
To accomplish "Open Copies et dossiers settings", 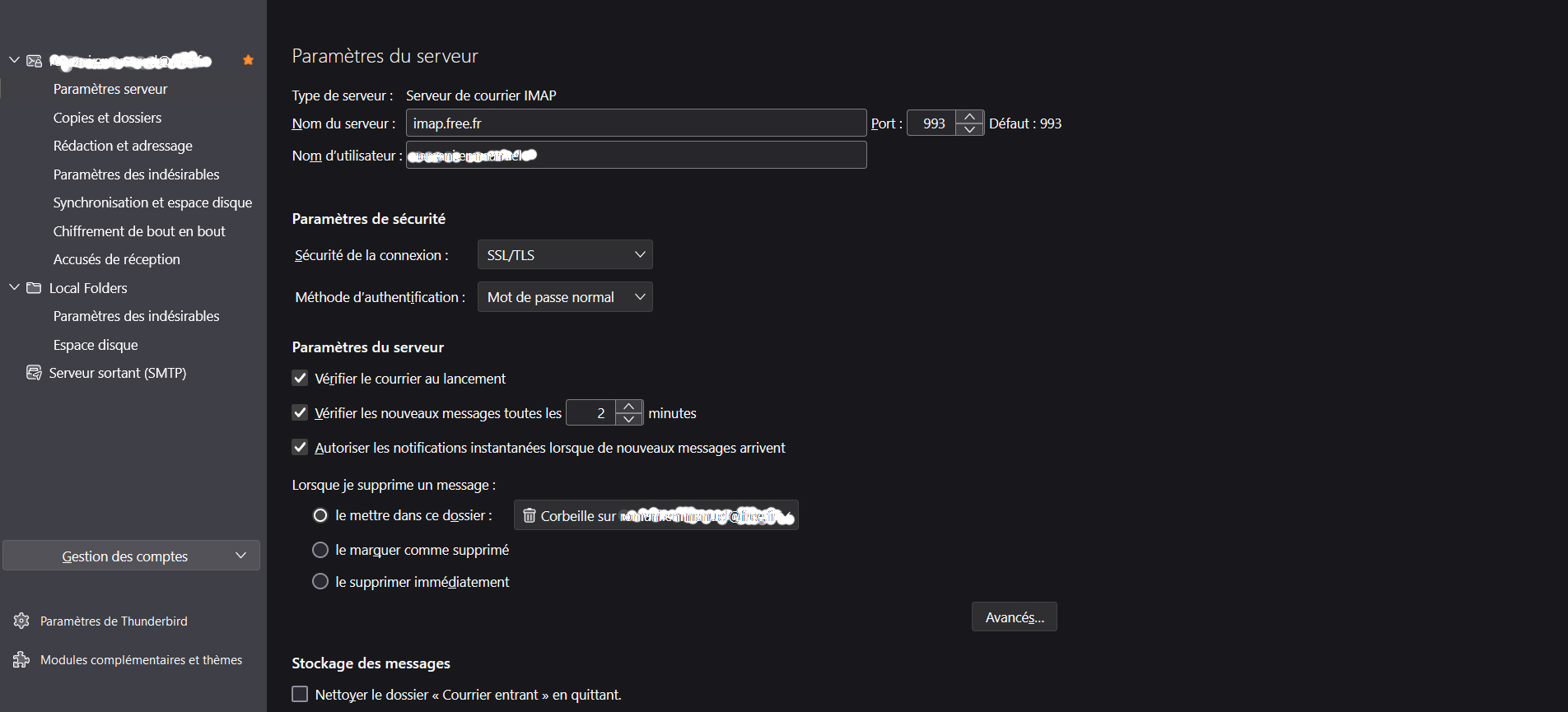I will click(107, 118).
